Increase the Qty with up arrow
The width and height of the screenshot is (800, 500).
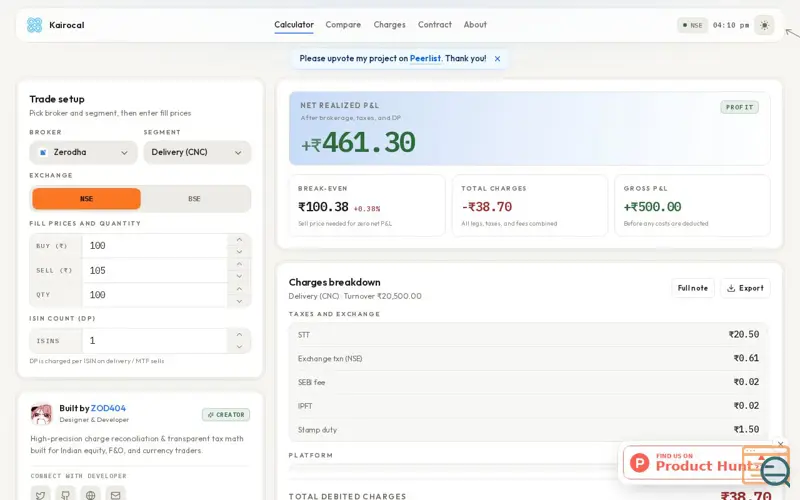[239, 289]
